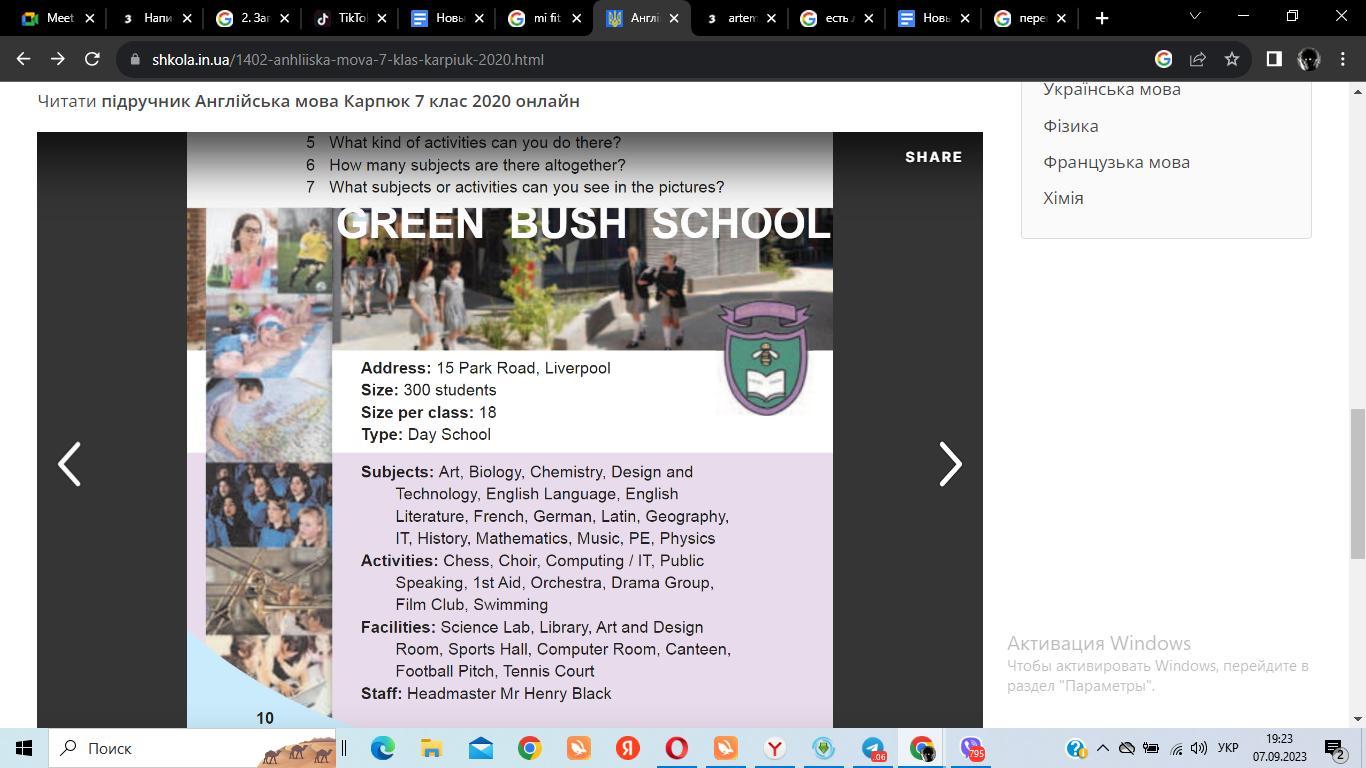Screen dimensions: 1366x768
Task: Go to the next textbook page
Action: pos(949,464)
